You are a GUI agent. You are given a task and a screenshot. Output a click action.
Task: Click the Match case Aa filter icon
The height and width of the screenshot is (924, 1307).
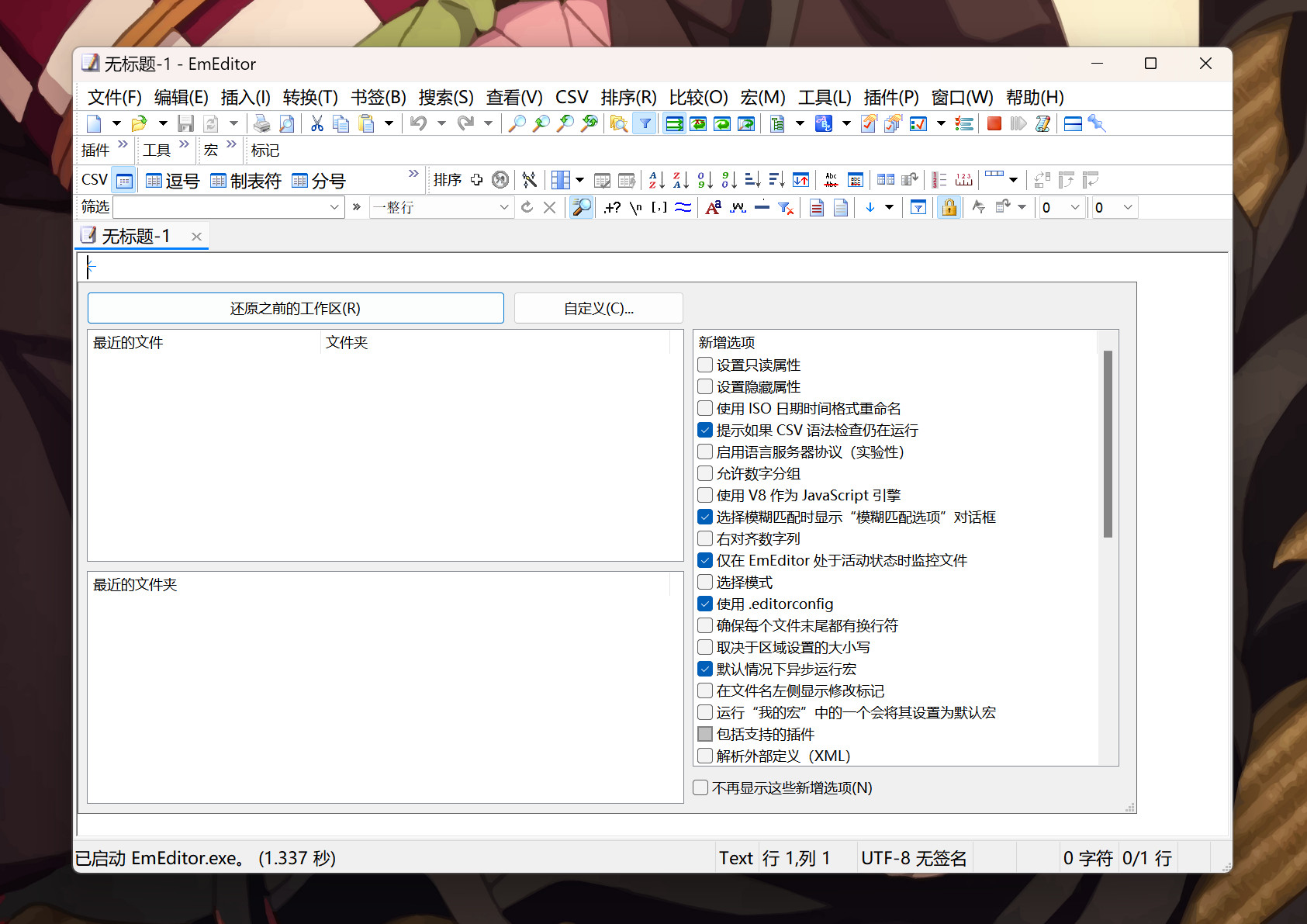pyautogui.click(x=714, y=207)
